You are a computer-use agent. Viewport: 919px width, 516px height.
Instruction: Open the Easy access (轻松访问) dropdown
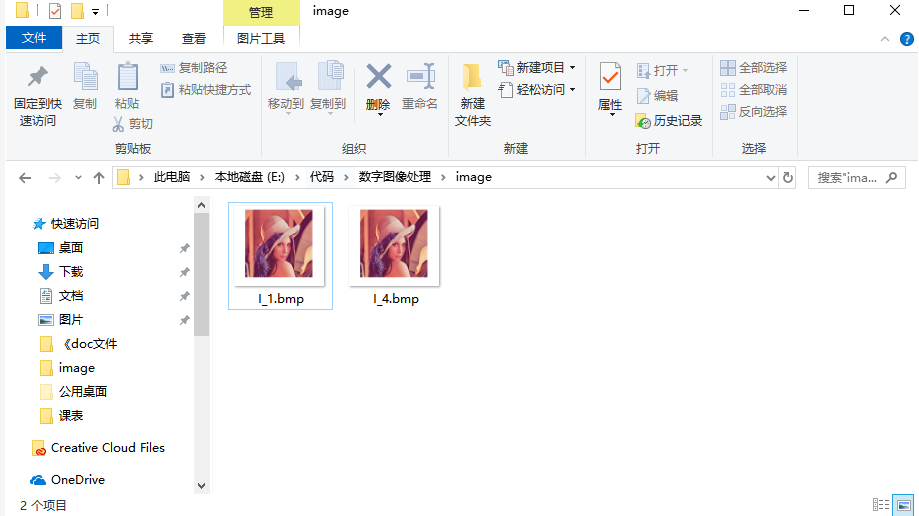click(x=537, y=90)
